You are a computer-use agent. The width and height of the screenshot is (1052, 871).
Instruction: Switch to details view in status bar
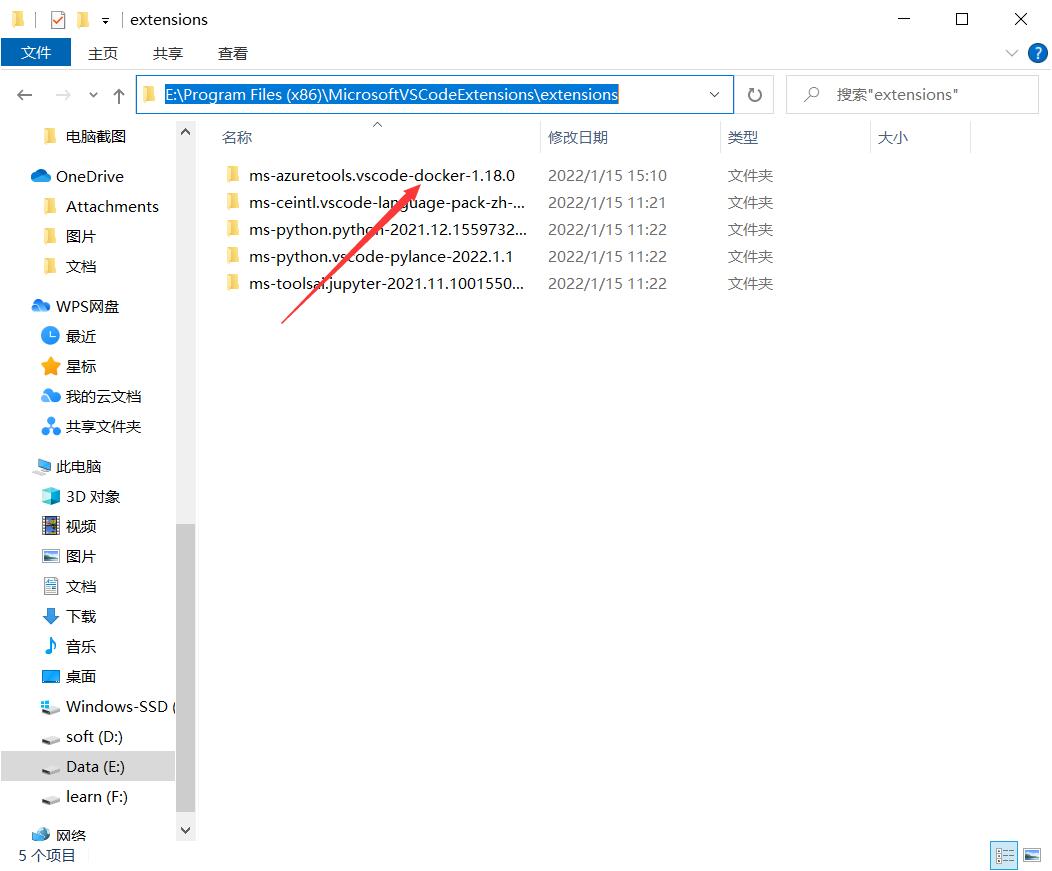coord(1004,855)
